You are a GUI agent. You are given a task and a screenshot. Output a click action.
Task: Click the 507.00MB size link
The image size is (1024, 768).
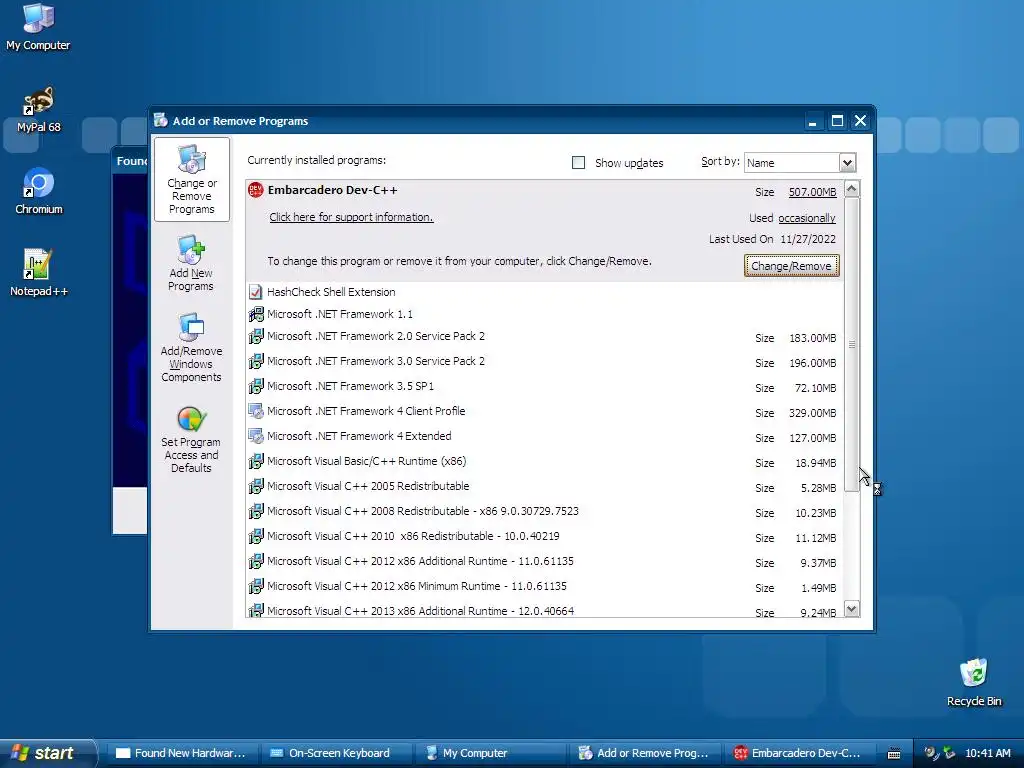point(812,192)
